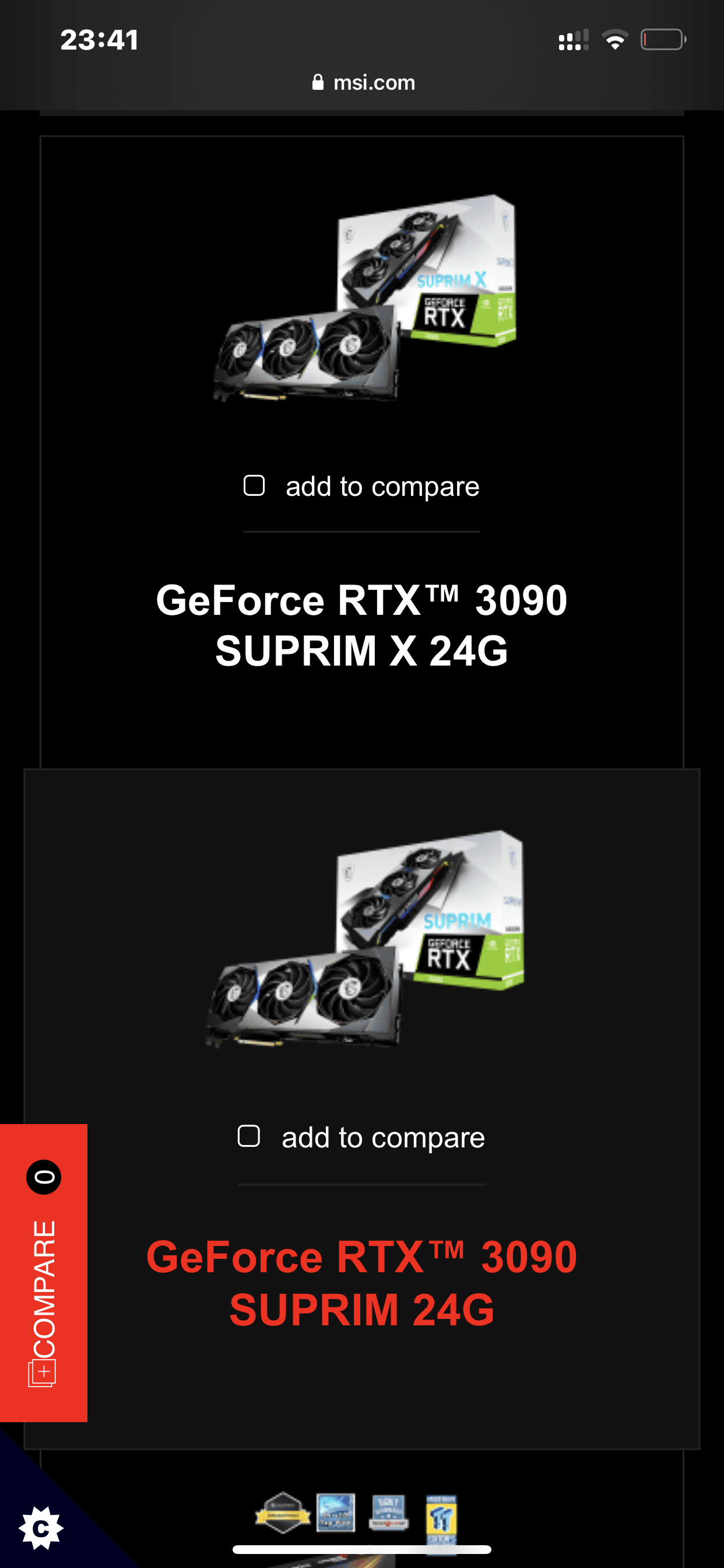Tap the msi.com address bar
The width and height of the screenshot is (724, 1568).
pos(363,82)
